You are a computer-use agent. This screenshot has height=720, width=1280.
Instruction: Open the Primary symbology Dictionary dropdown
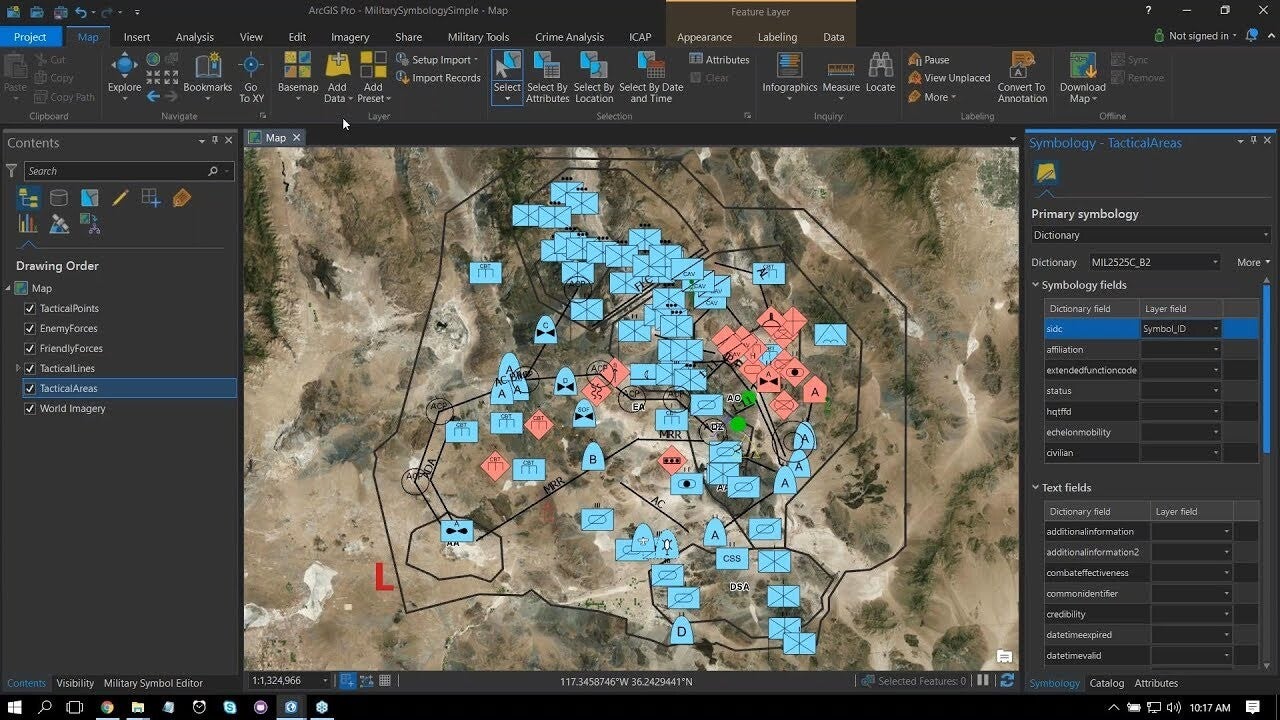coord(1151,235)
